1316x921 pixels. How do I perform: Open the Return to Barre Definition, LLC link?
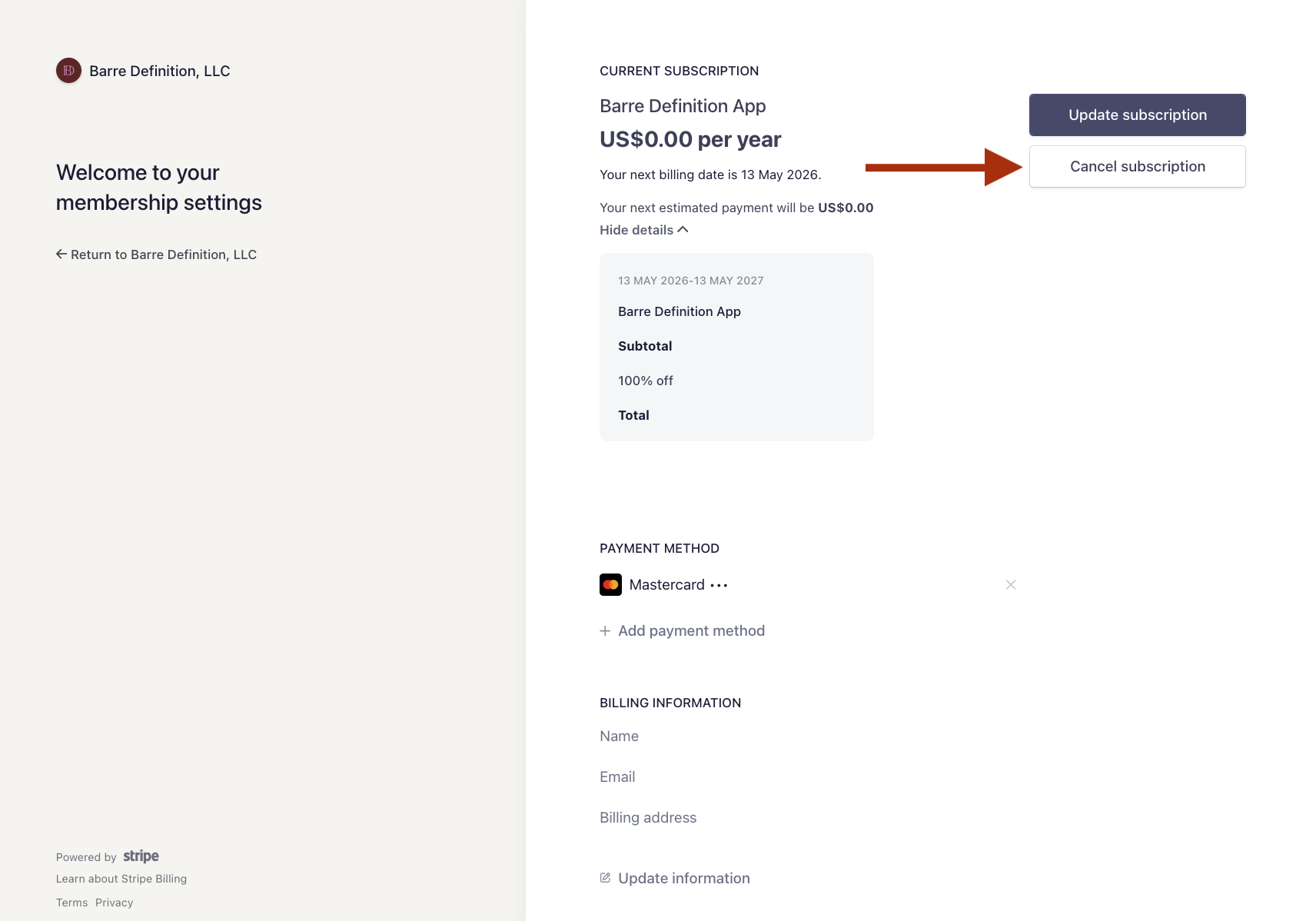tap(164, 254)
